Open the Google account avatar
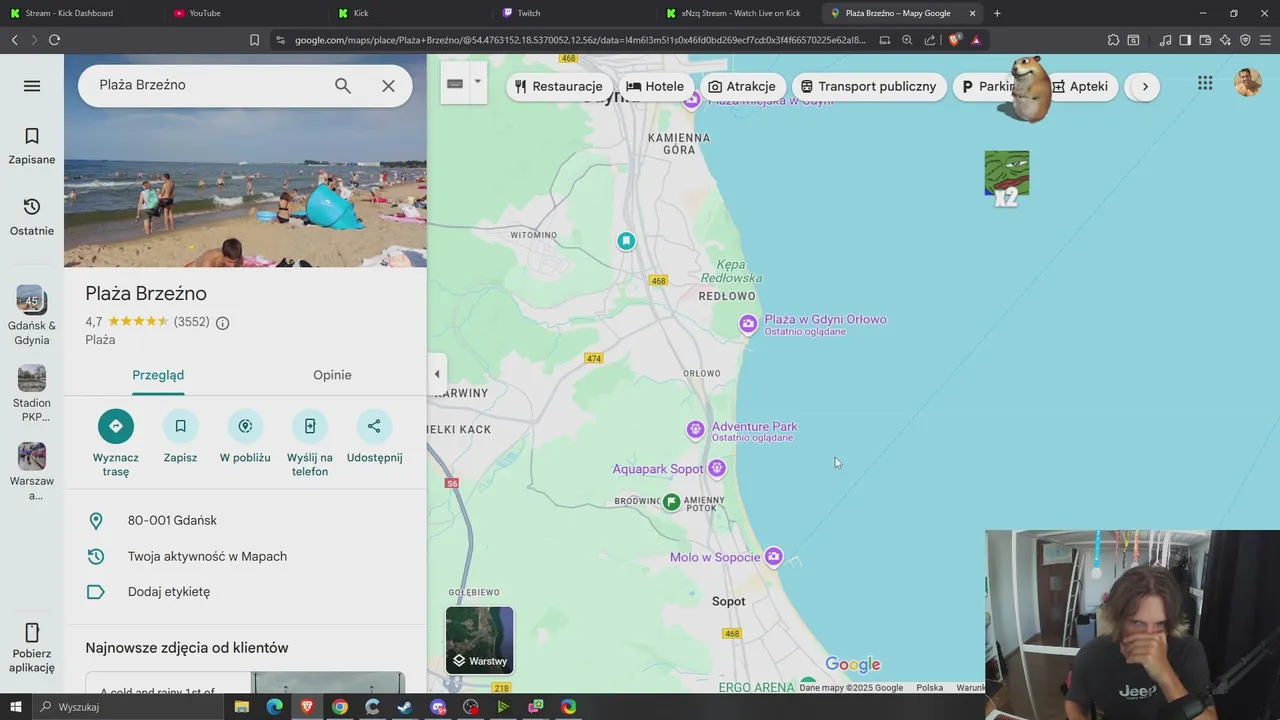This screenshot has height=720, width=1280. (1248, 83)
